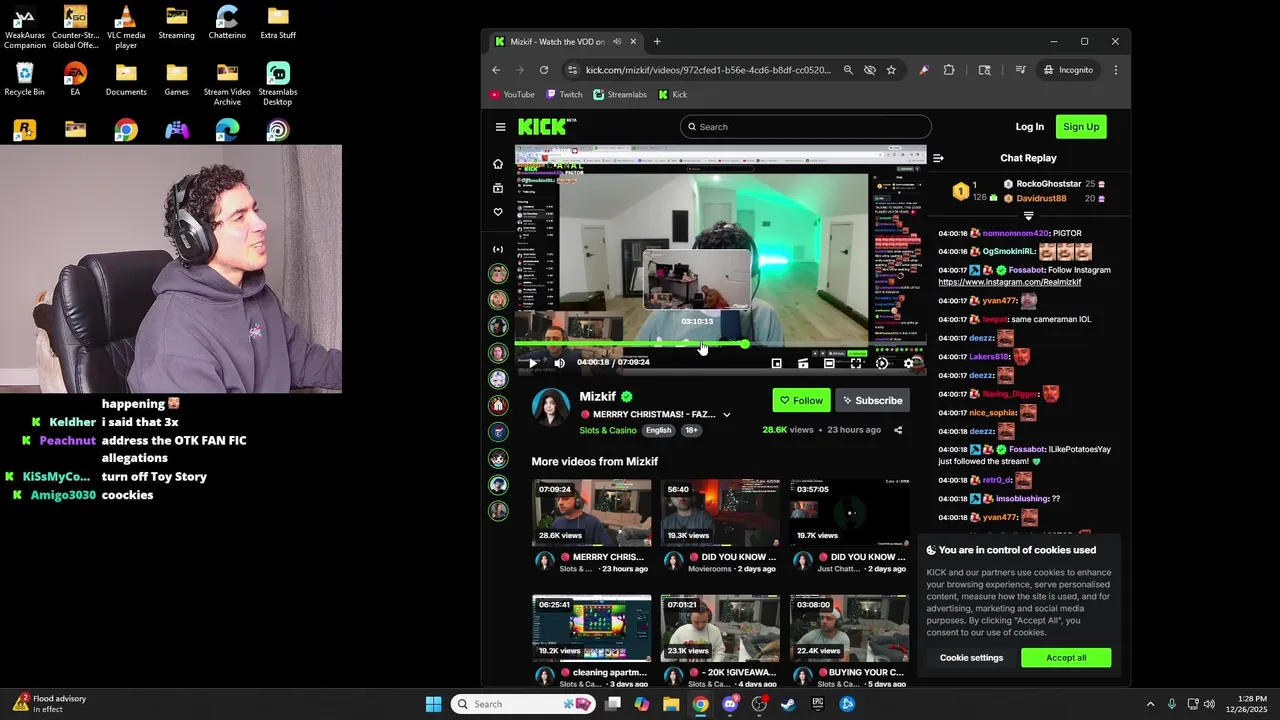Mute the Mizkif tab audio icon
Screen dimensions: 1280x720
(617, 42)
